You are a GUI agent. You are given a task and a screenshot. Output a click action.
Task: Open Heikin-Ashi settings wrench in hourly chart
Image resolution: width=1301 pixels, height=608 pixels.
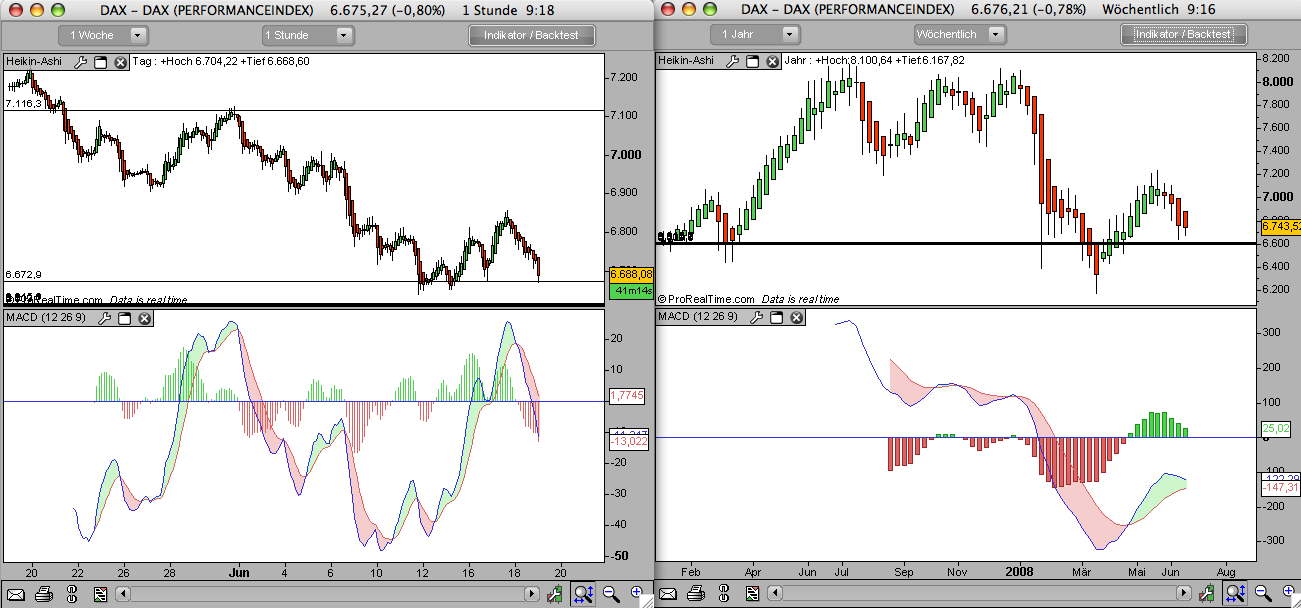[80, 62]
